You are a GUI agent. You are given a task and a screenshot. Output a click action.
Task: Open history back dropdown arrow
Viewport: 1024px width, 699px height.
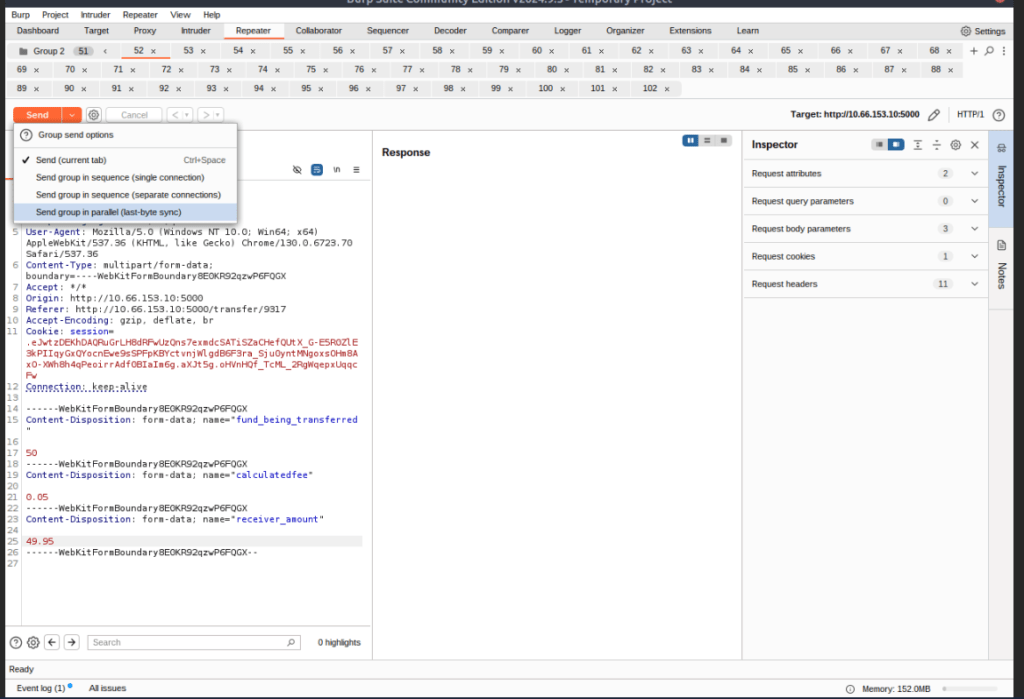tap(187, 115)
